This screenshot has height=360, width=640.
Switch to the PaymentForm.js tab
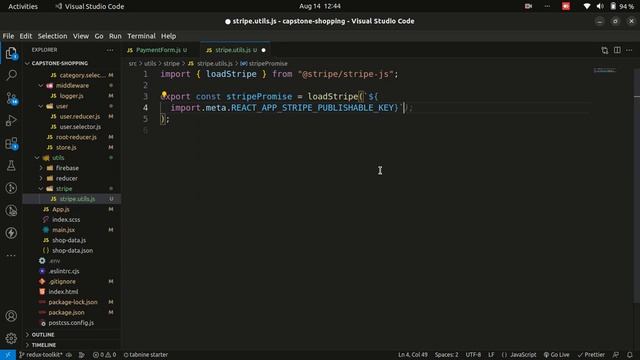pos(158,50)
